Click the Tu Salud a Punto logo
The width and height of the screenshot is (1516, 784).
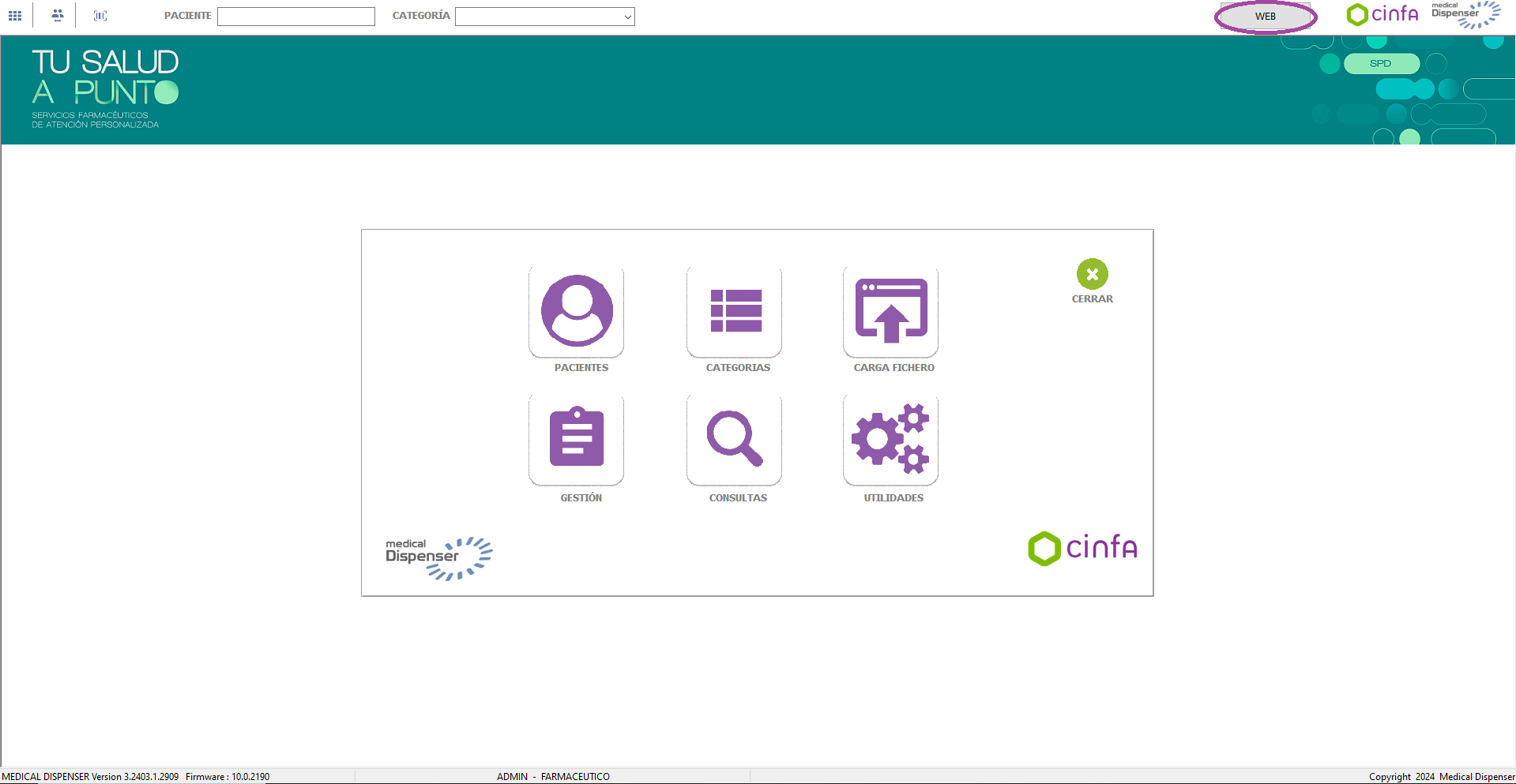tap(105, 88)
